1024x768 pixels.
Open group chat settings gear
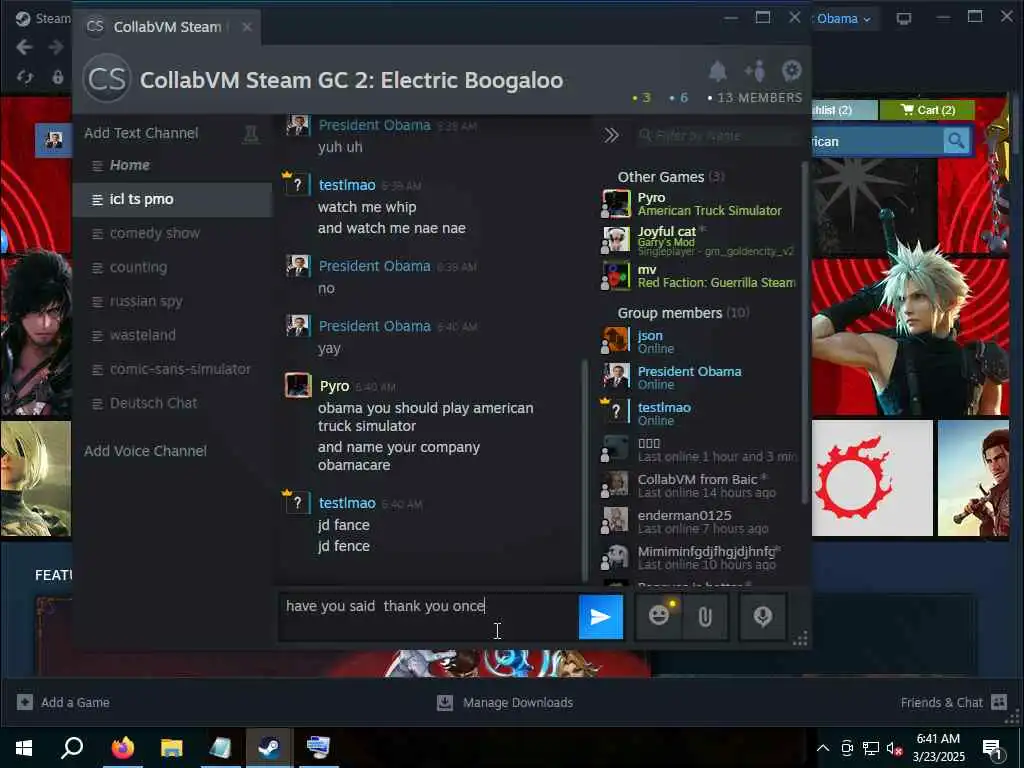pyautogui.click(x=791, y=71)
